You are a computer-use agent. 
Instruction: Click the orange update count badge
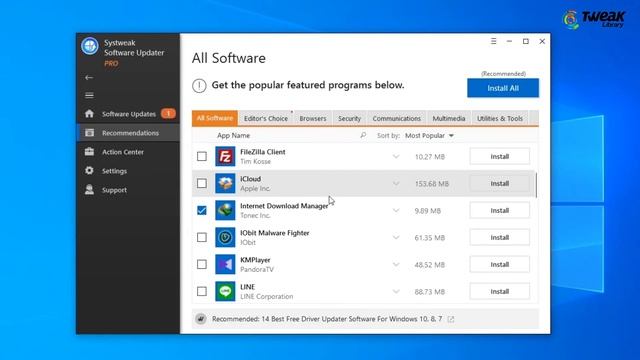coord(168,113)
